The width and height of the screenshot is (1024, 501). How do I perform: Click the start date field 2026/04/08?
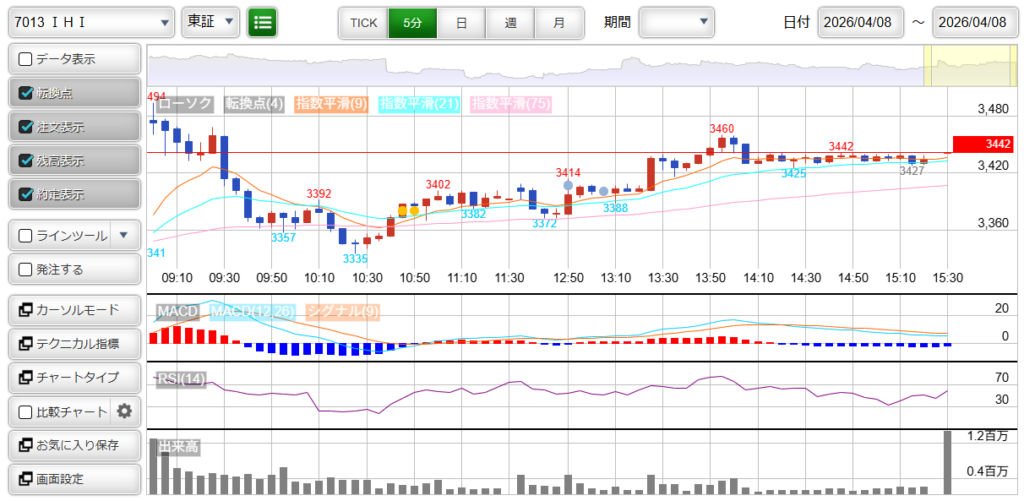point(860,22)
